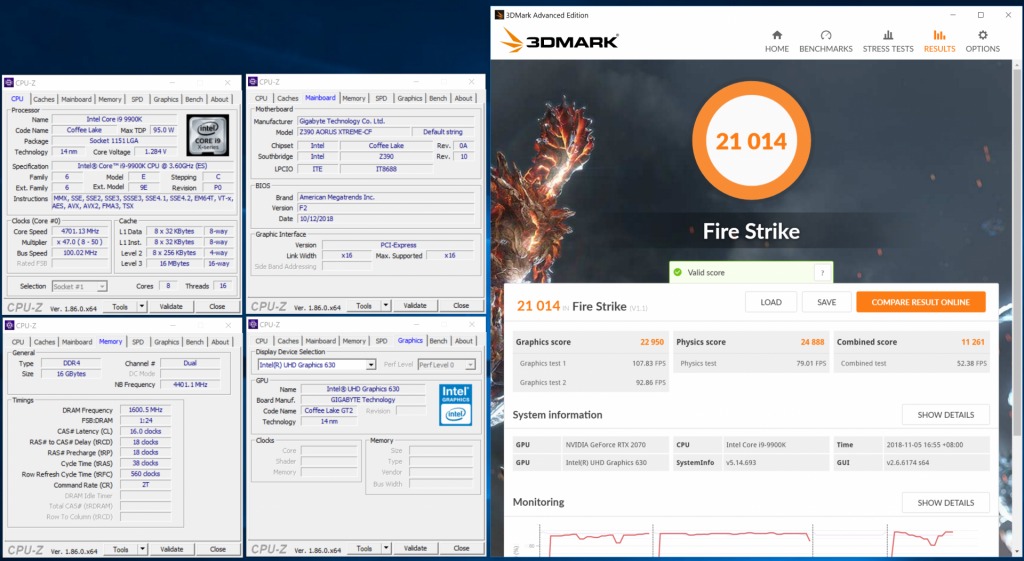Open Tools dropdown arrow in CPU-Z Mainboard window

point(386,306)
